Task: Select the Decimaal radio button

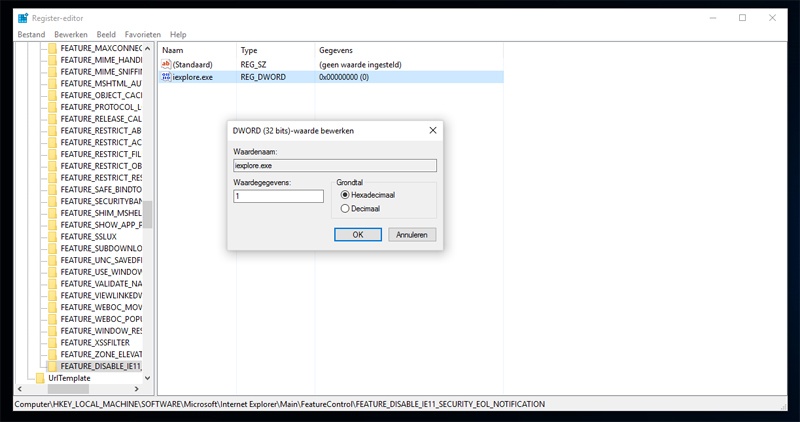Action: coord(345,209)
